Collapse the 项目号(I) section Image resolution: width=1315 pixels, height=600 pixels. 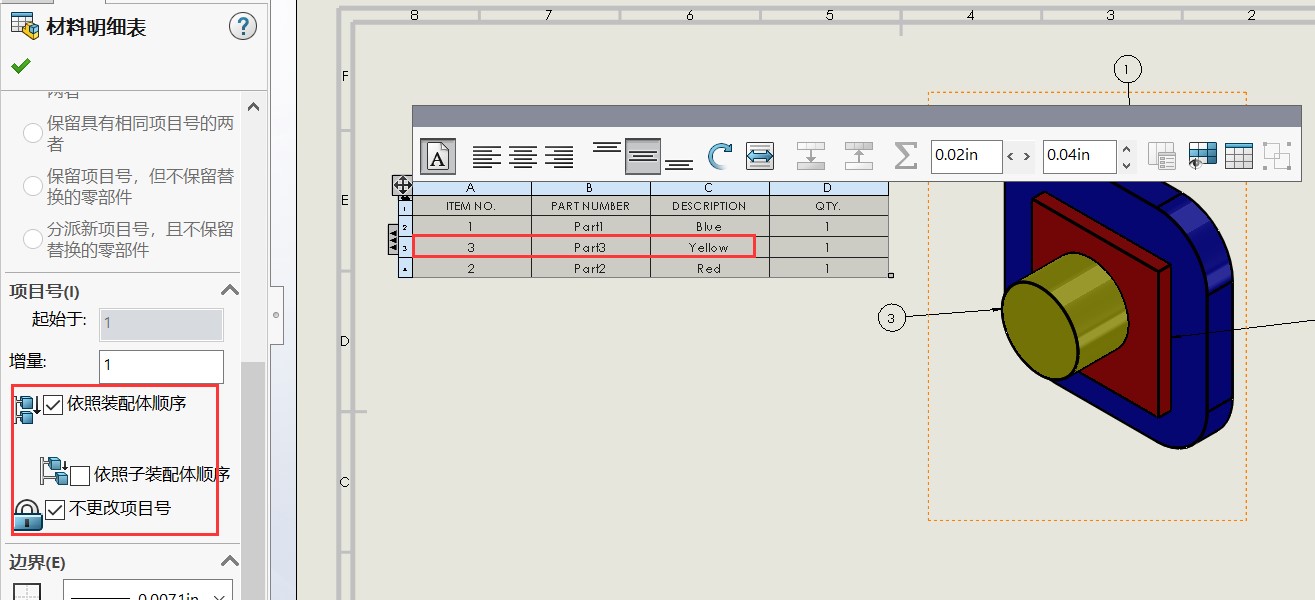point(229,291)
